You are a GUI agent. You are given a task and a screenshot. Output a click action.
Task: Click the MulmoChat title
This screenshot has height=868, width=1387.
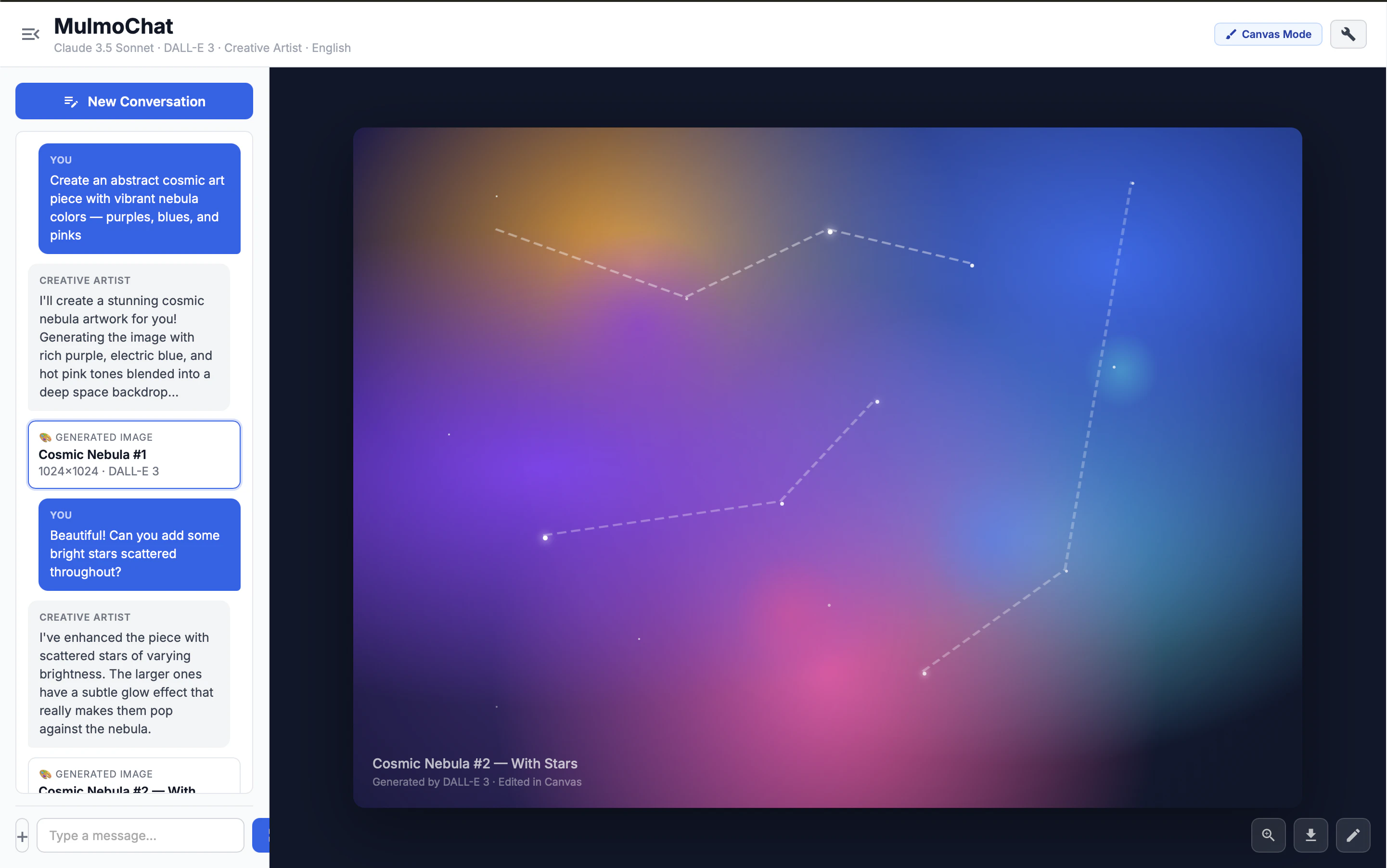coord(114,26)
